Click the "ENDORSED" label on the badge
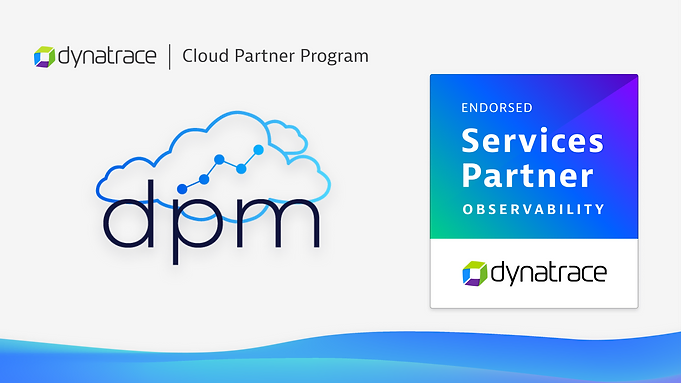Image resolution: width=681 pixels, height=383 pixels. pos(497,108)
